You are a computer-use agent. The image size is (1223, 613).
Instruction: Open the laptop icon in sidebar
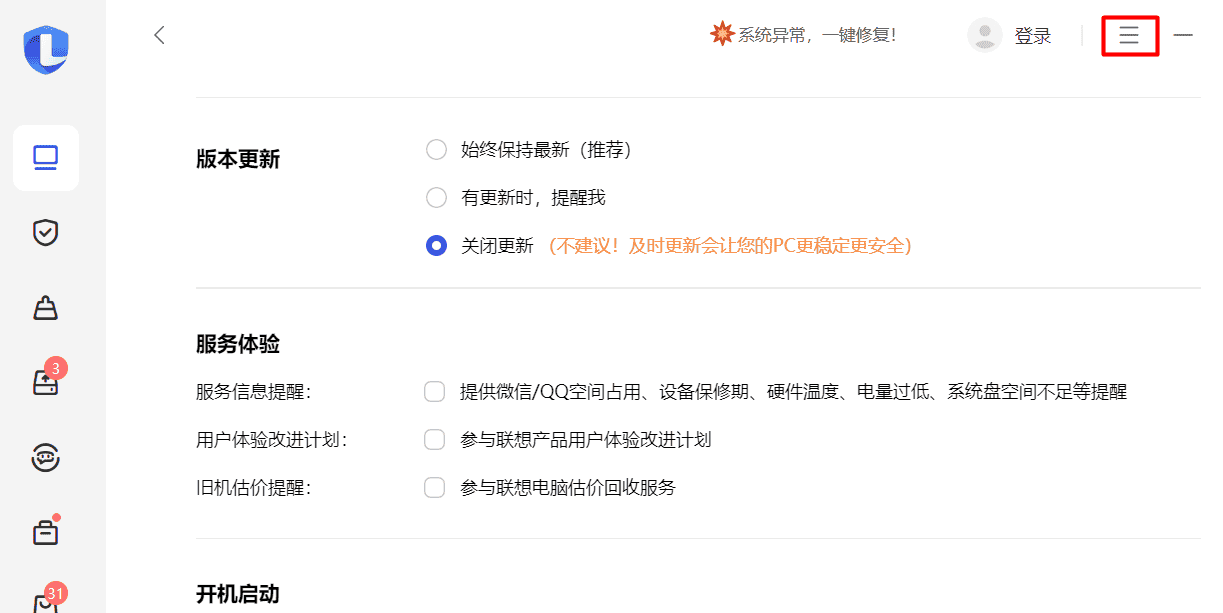46,158
